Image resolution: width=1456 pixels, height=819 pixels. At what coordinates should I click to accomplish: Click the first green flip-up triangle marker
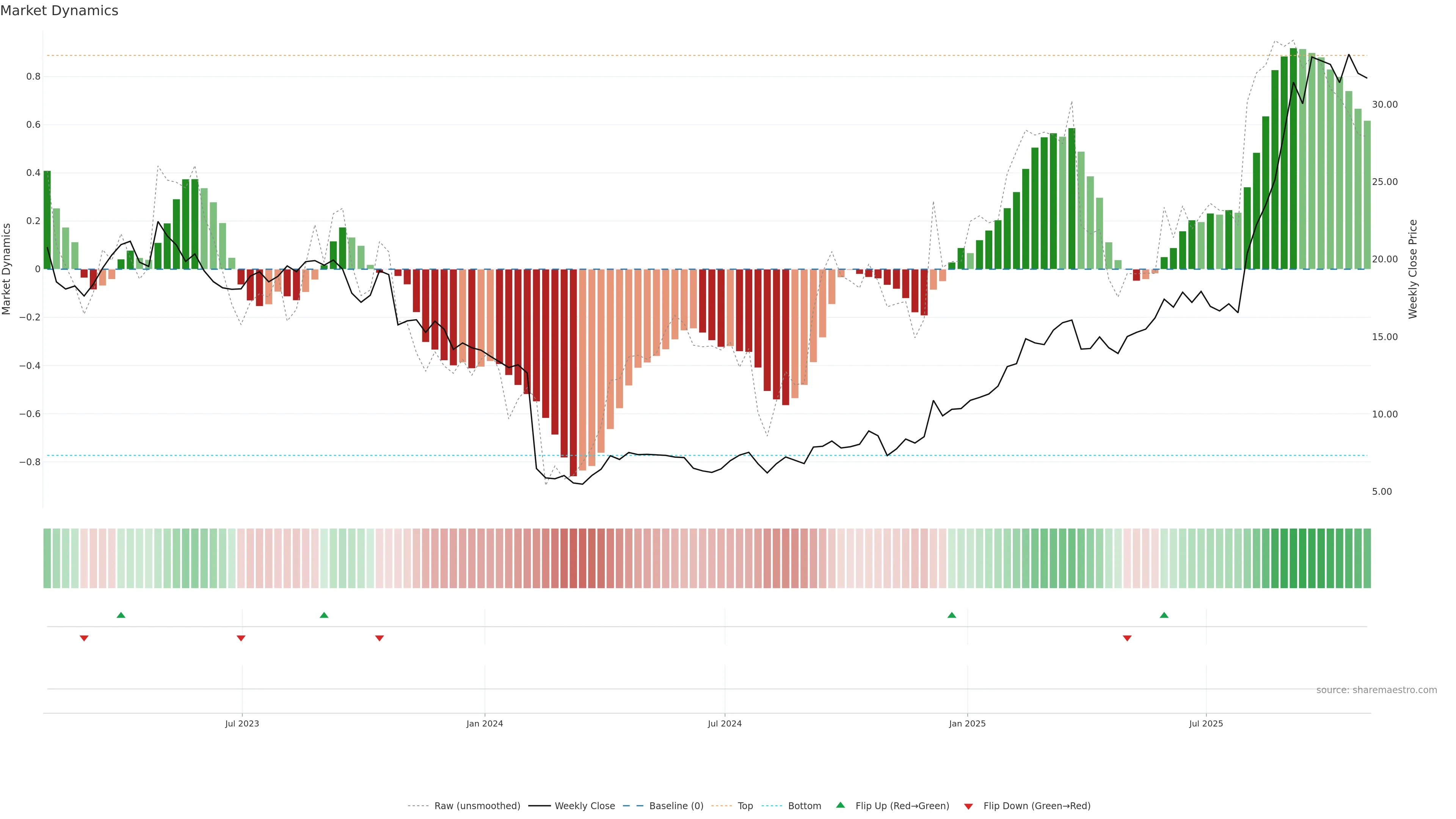tap(121, 615)
